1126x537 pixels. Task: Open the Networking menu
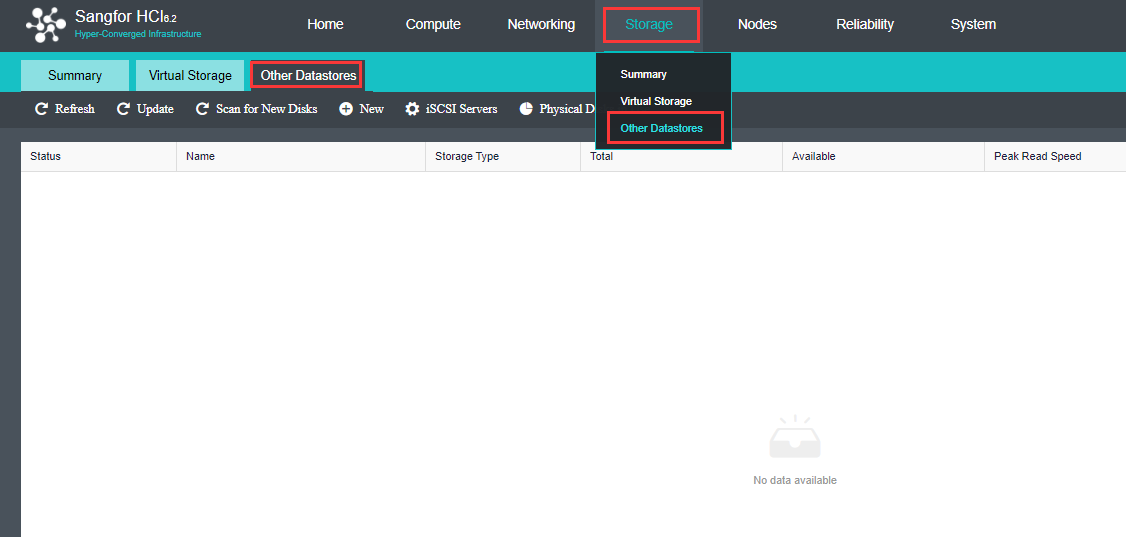coord(541,24)
